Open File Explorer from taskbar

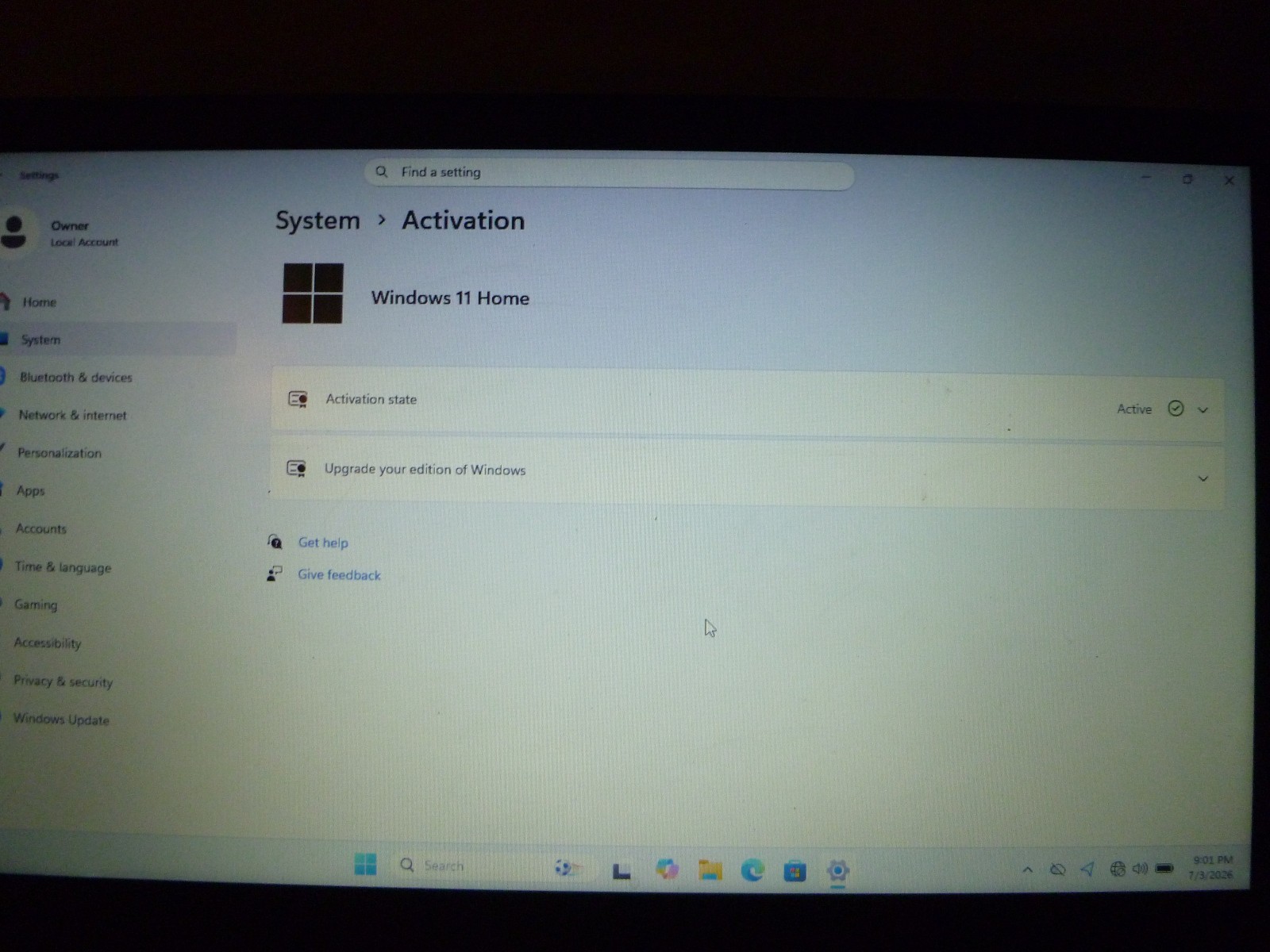click(710, 870)
